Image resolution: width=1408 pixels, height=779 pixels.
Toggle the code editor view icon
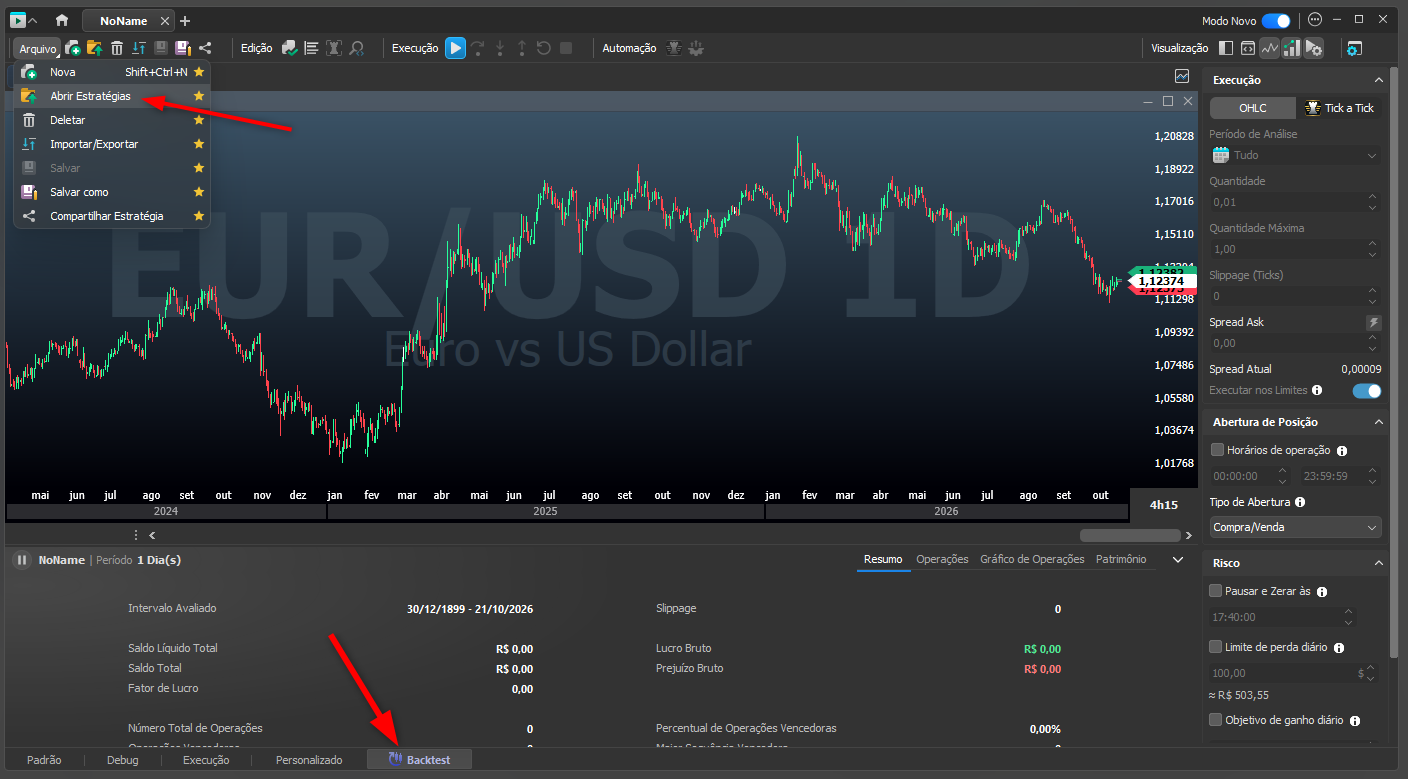click(1248, 47)
